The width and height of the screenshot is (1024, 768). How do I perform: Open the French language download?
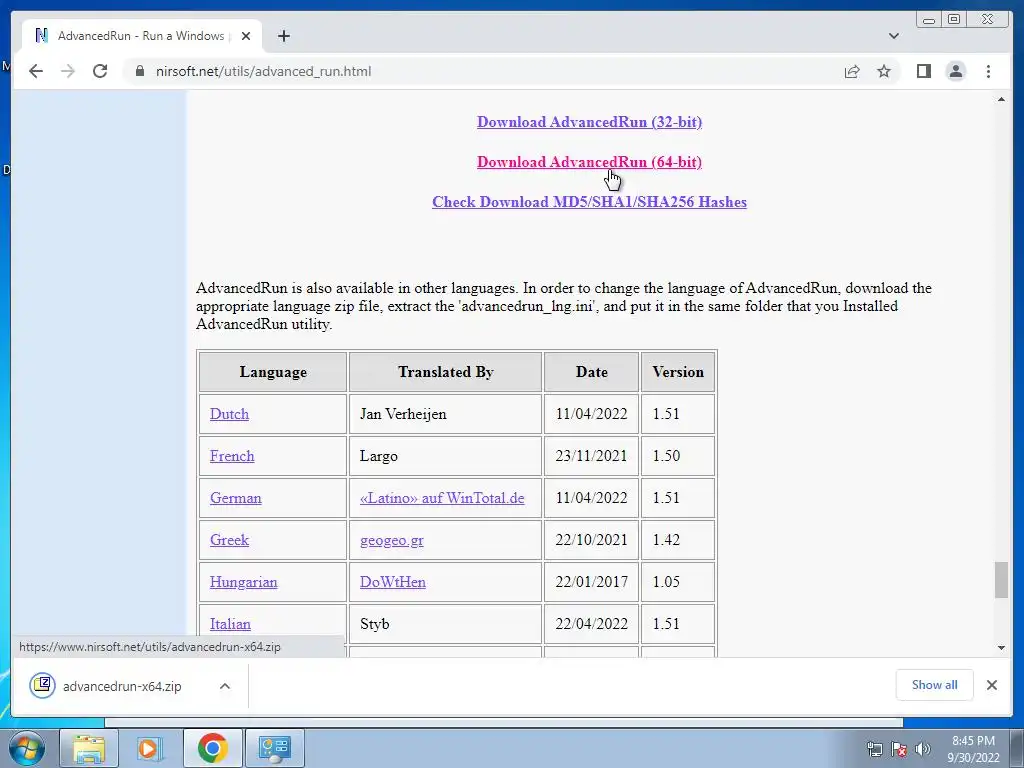coord(232,456)
